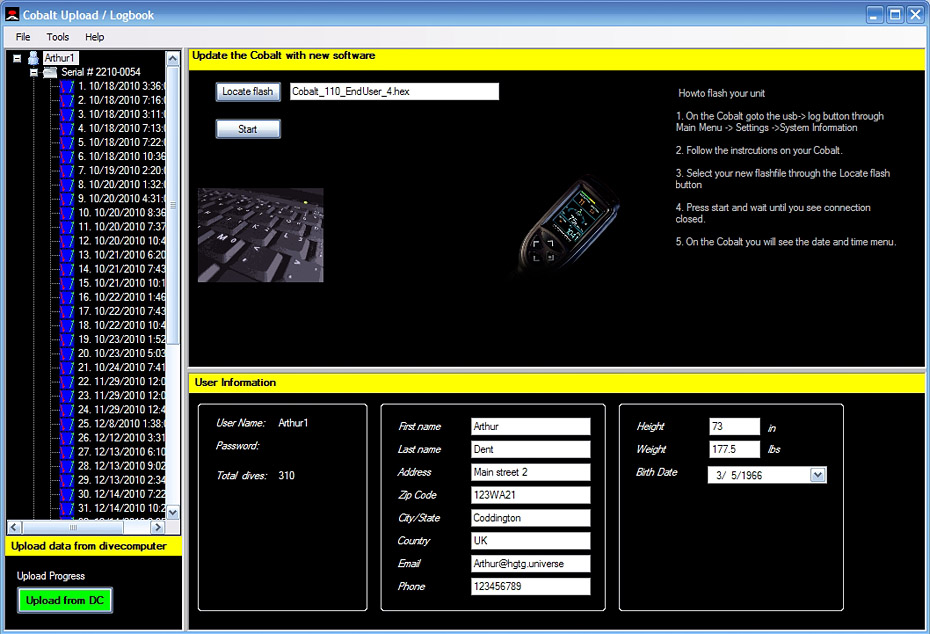Click the dive computer icon beside Serial # 2210-0054
This screenshot has width=930, height=634.
[x=50, y=72]
